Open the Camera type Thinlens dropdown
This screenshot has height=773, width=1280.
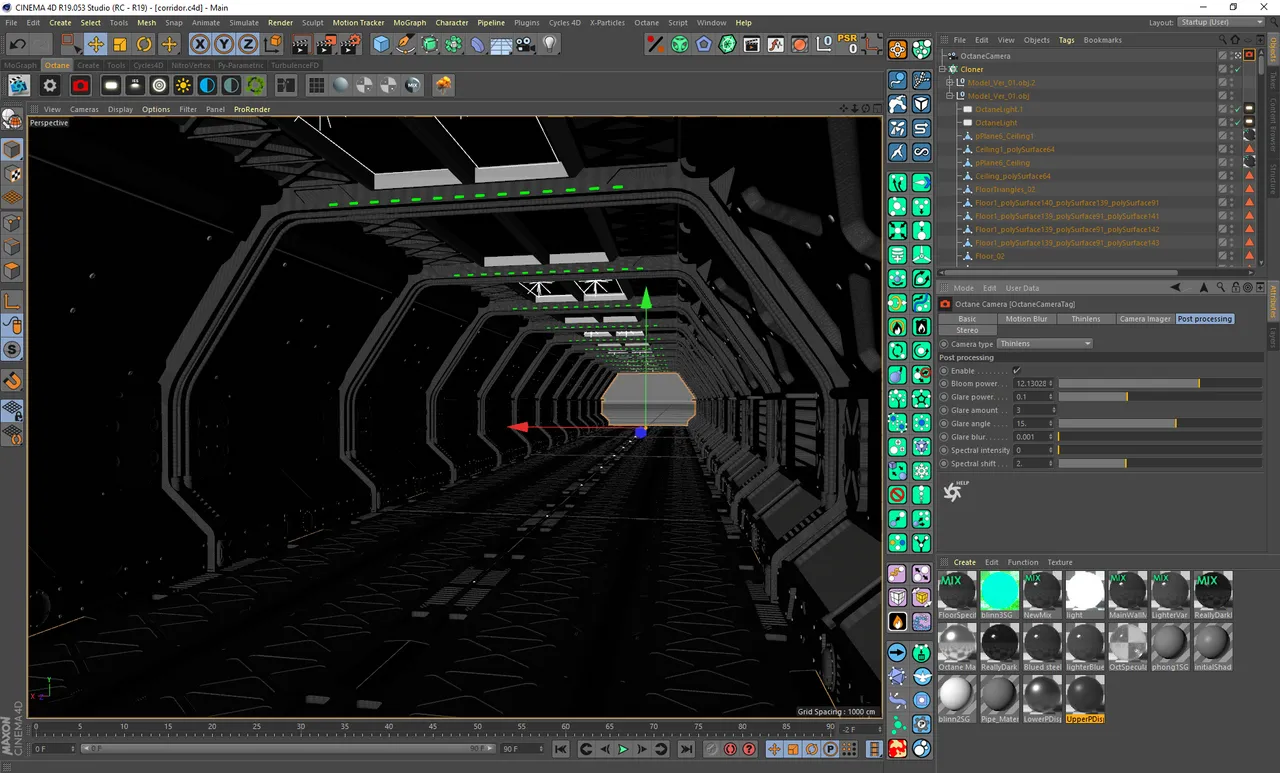[x=1045, y=344]
